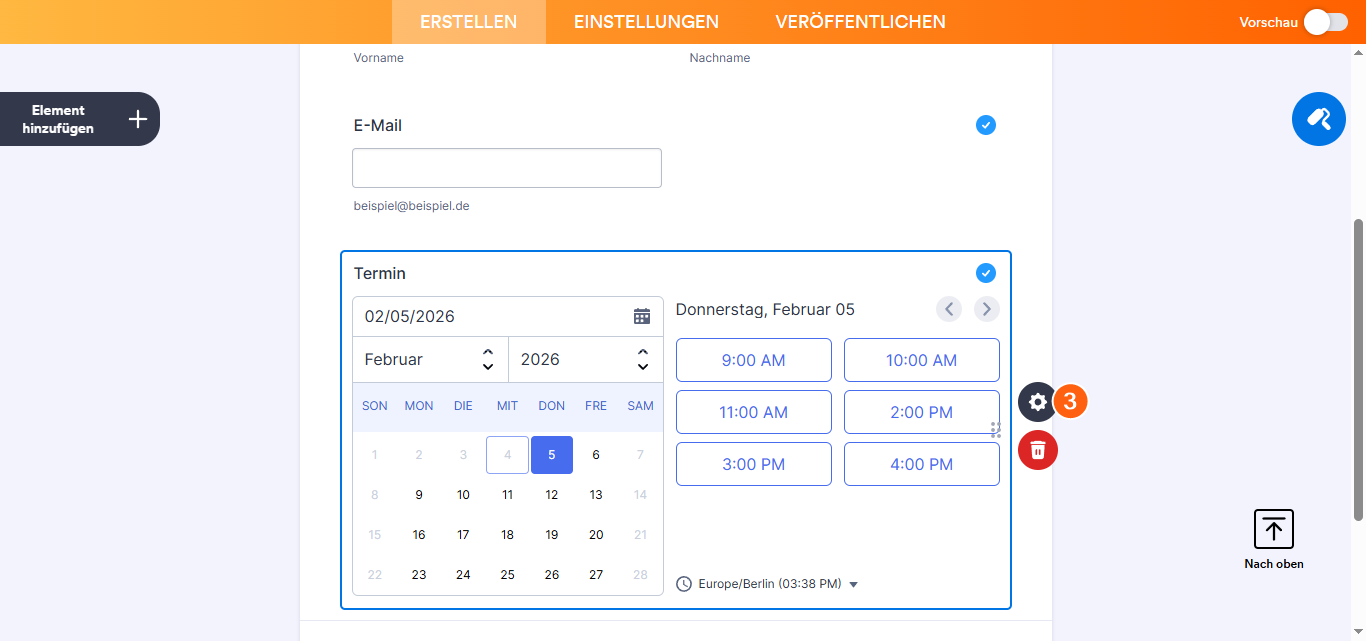Click the drag handle beside the time slots
Image resolution: width=1366 pixels, height=641 pixels.
click(995, 430)
